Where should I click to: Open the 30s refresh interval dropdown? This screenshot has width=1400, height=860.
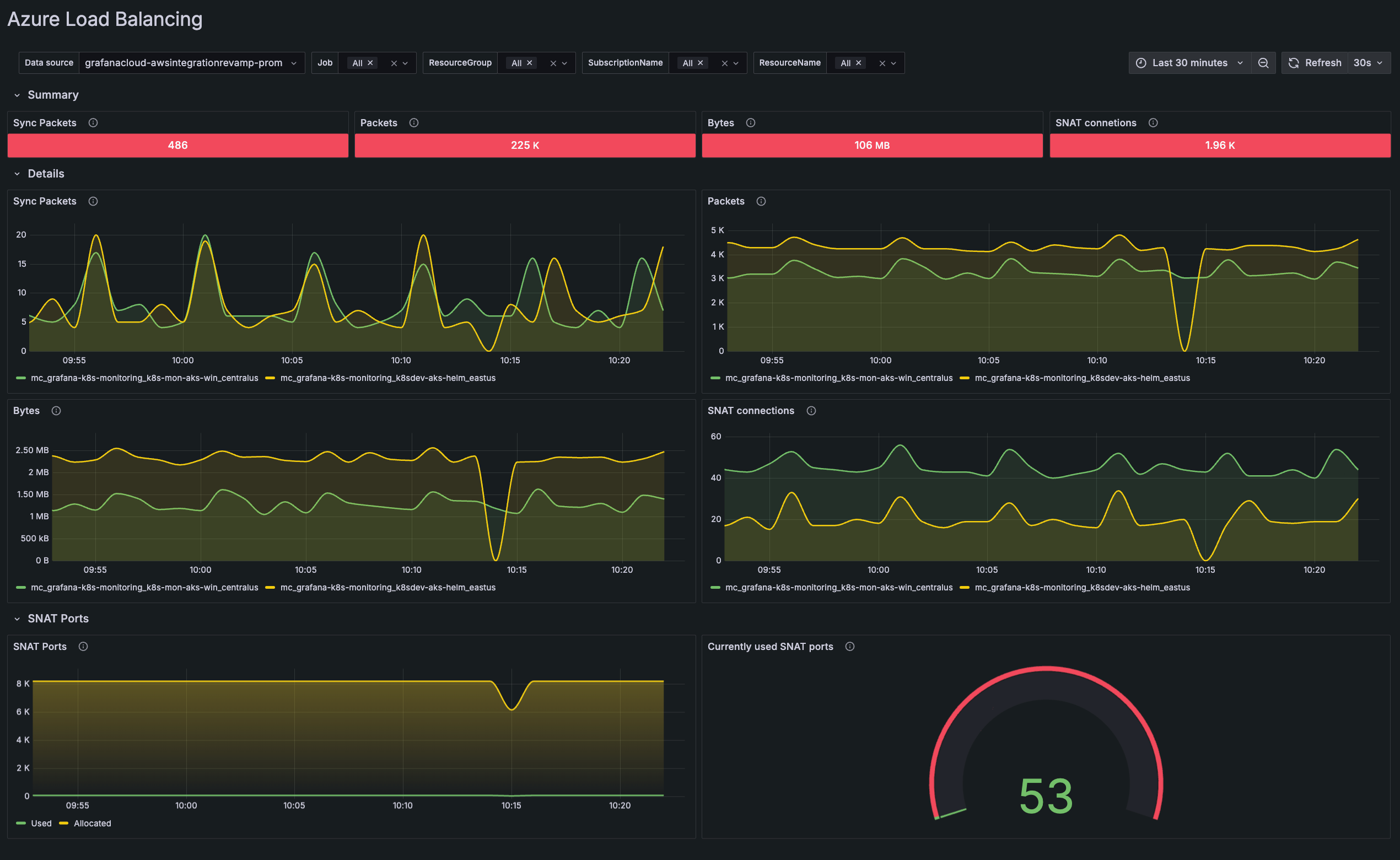point(1368,63)
